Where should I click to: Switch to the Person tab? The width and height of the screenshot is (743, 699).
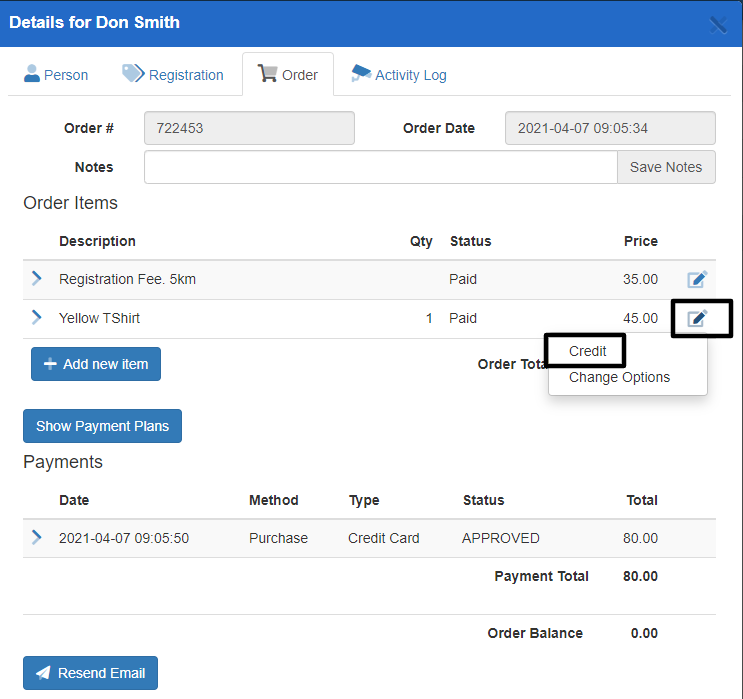pos(56,75)
